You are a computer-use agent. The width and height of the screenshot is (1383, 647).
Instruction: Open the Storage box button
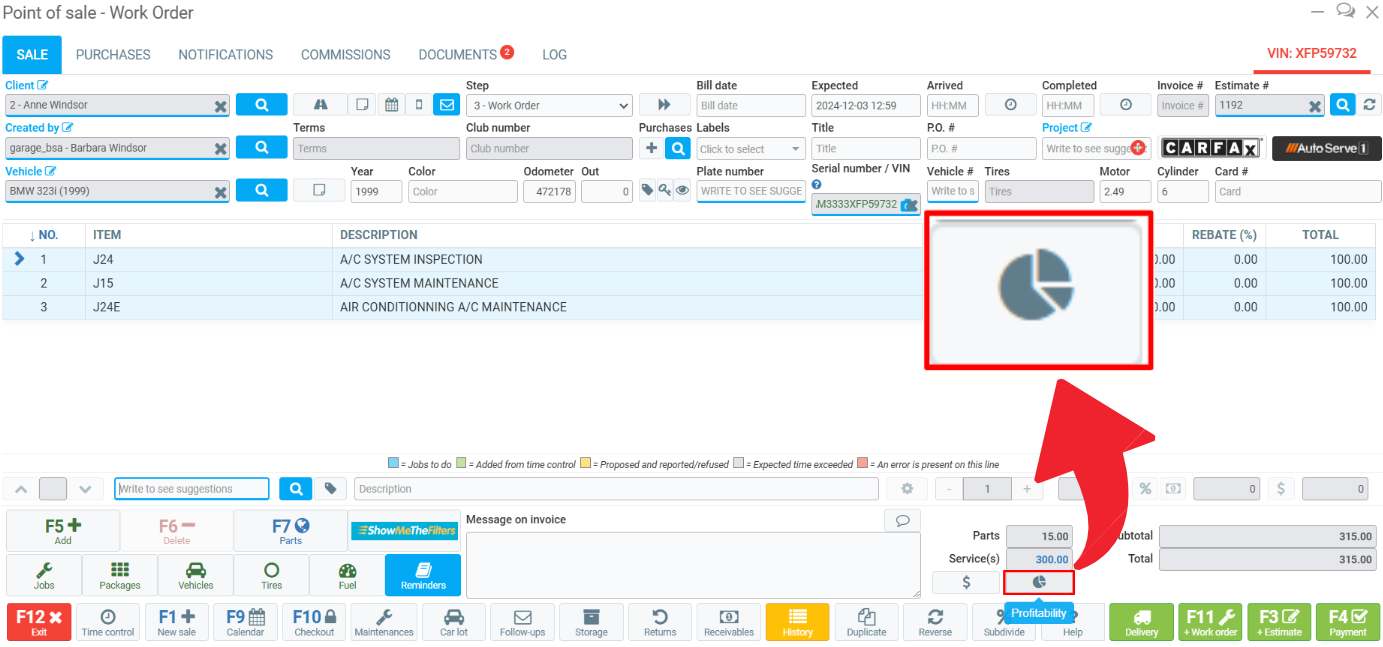pyautogui.click(x=591, y=622)
